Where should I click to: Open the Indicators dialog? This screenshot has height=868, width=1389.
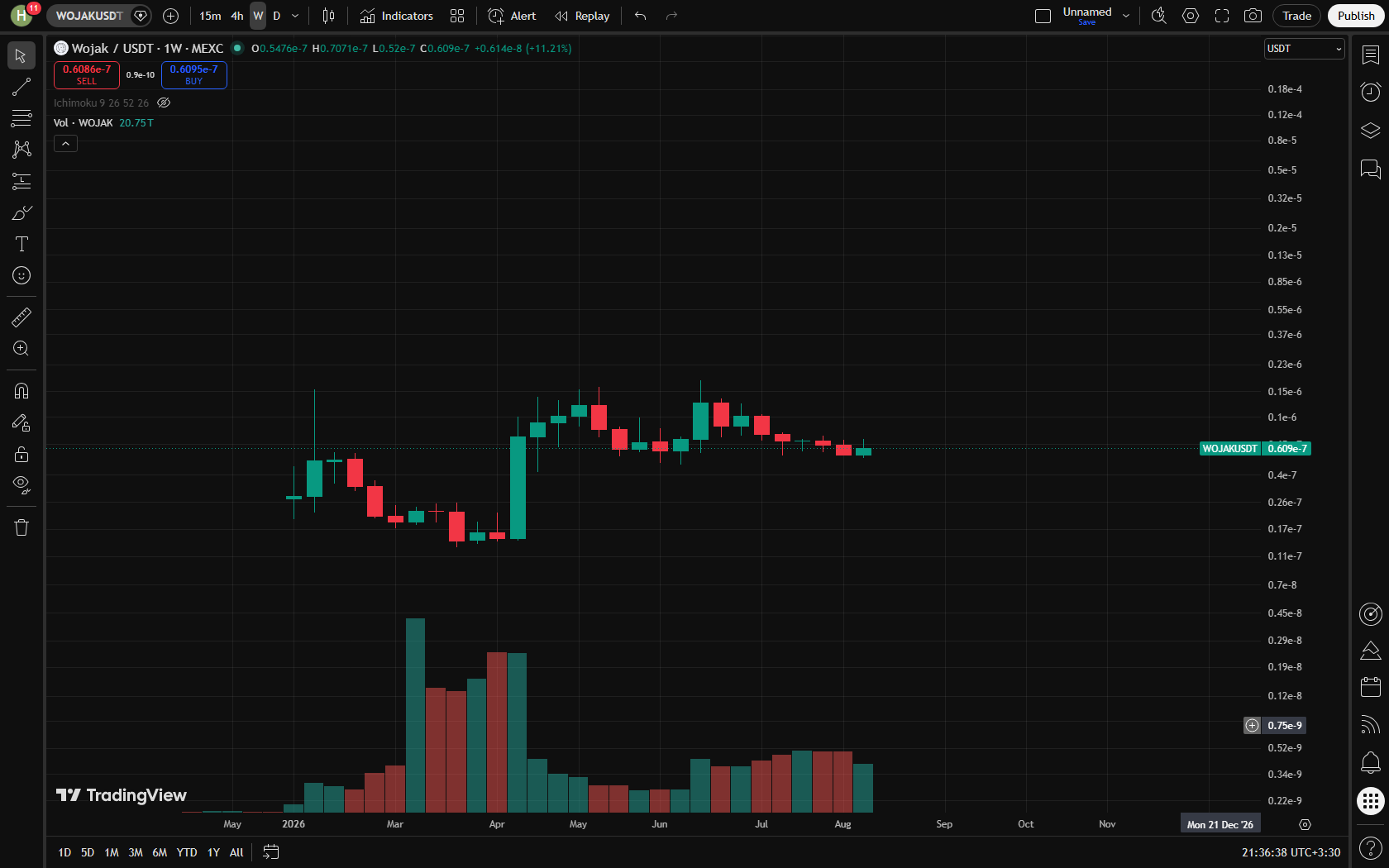tap(397, 16)
